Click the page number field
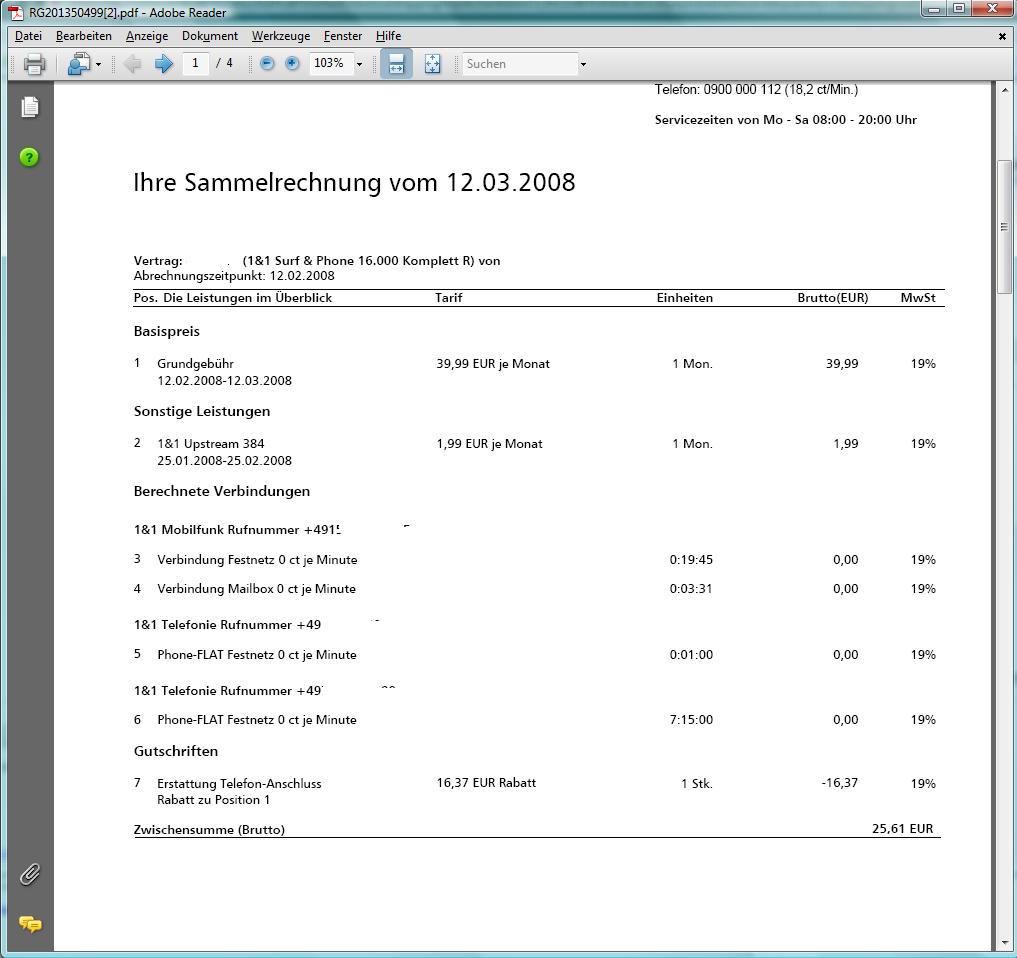The width and height of the screenshot is (1017, 958). pyautogui.click(x=195, y=64)
